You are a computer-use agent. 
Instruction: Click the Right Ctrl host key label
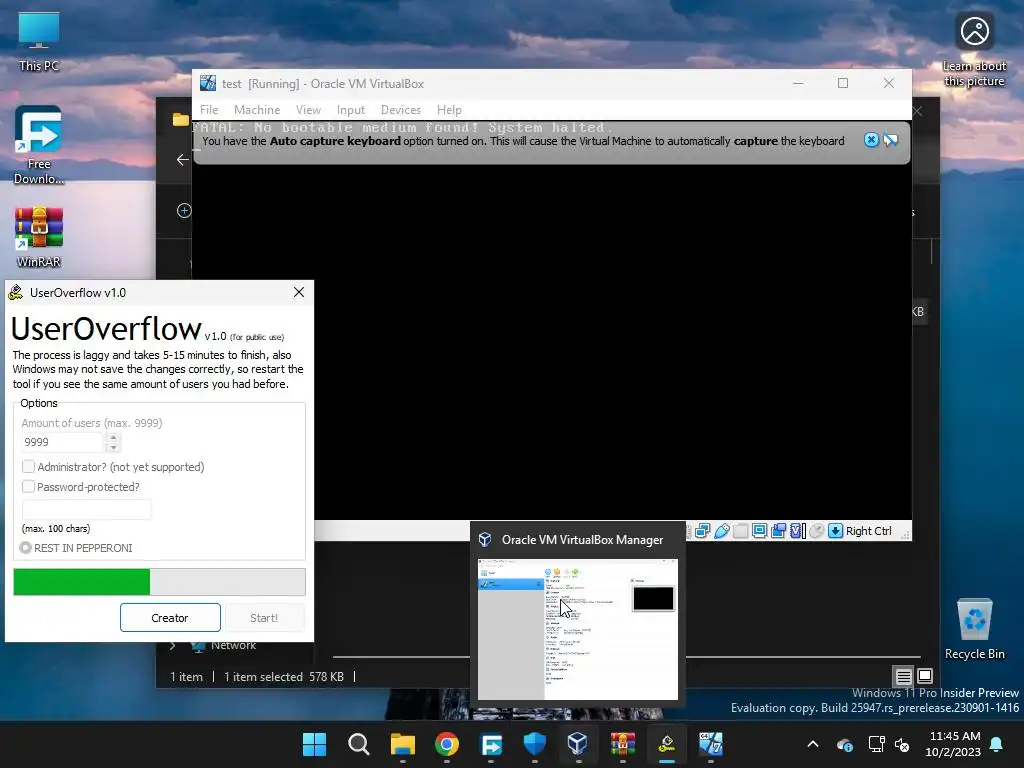pyautogui.click(x=869, y=531)
